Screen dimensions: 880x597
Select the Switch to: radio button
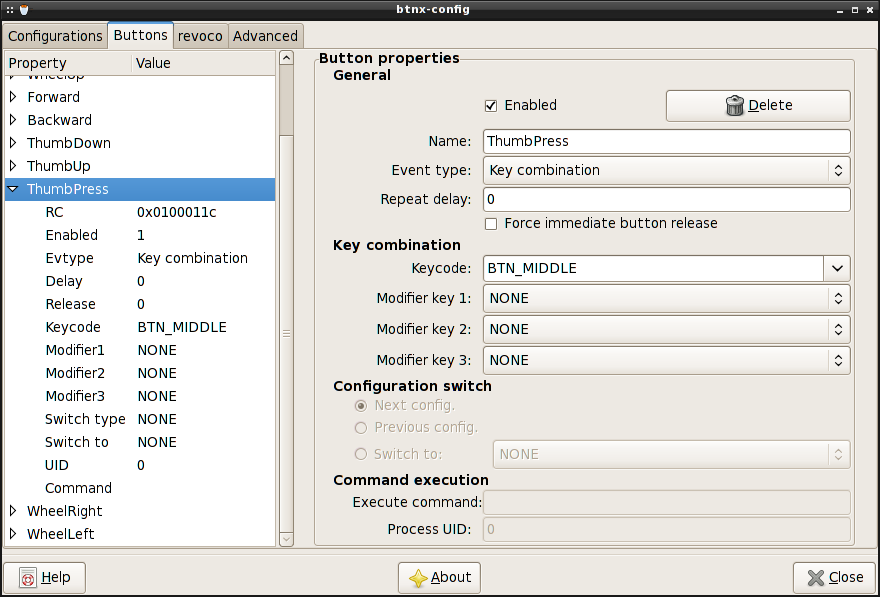click(x=361, y=454)
